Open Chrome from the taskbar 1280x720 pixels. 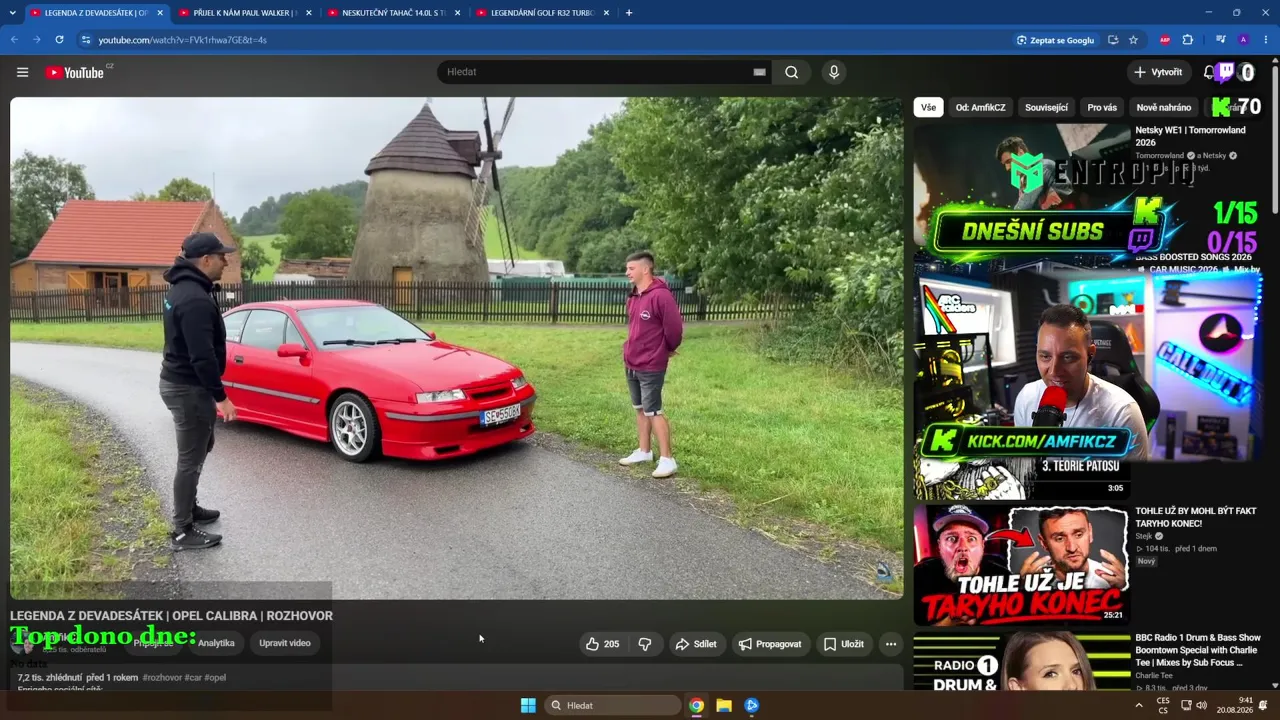pos(696,705)
